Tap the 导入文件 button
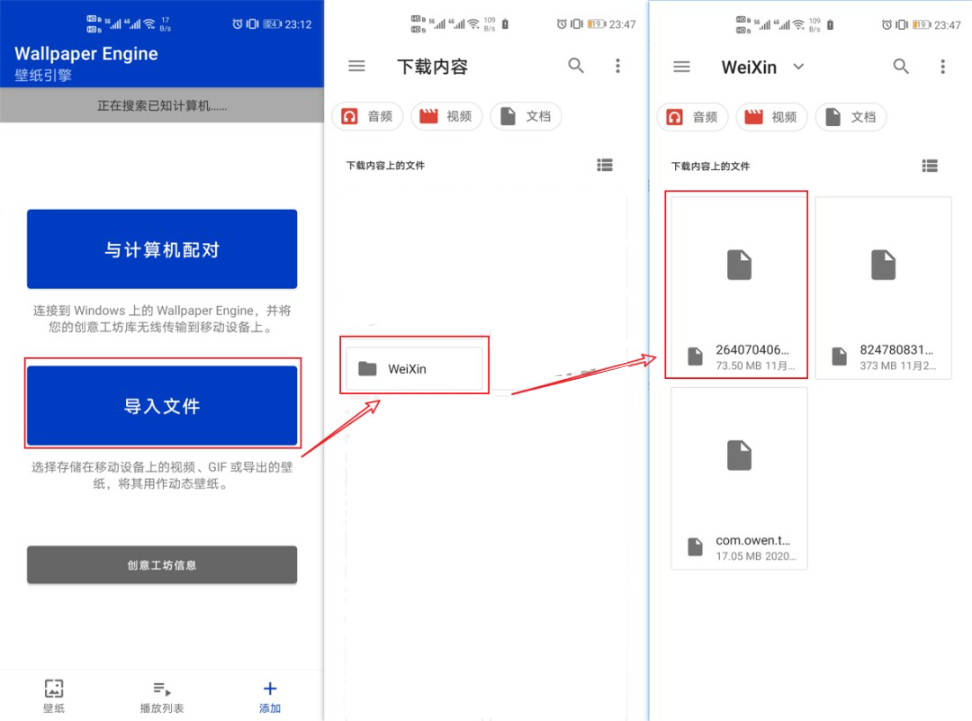972x721 pixels. click(162, 406)
